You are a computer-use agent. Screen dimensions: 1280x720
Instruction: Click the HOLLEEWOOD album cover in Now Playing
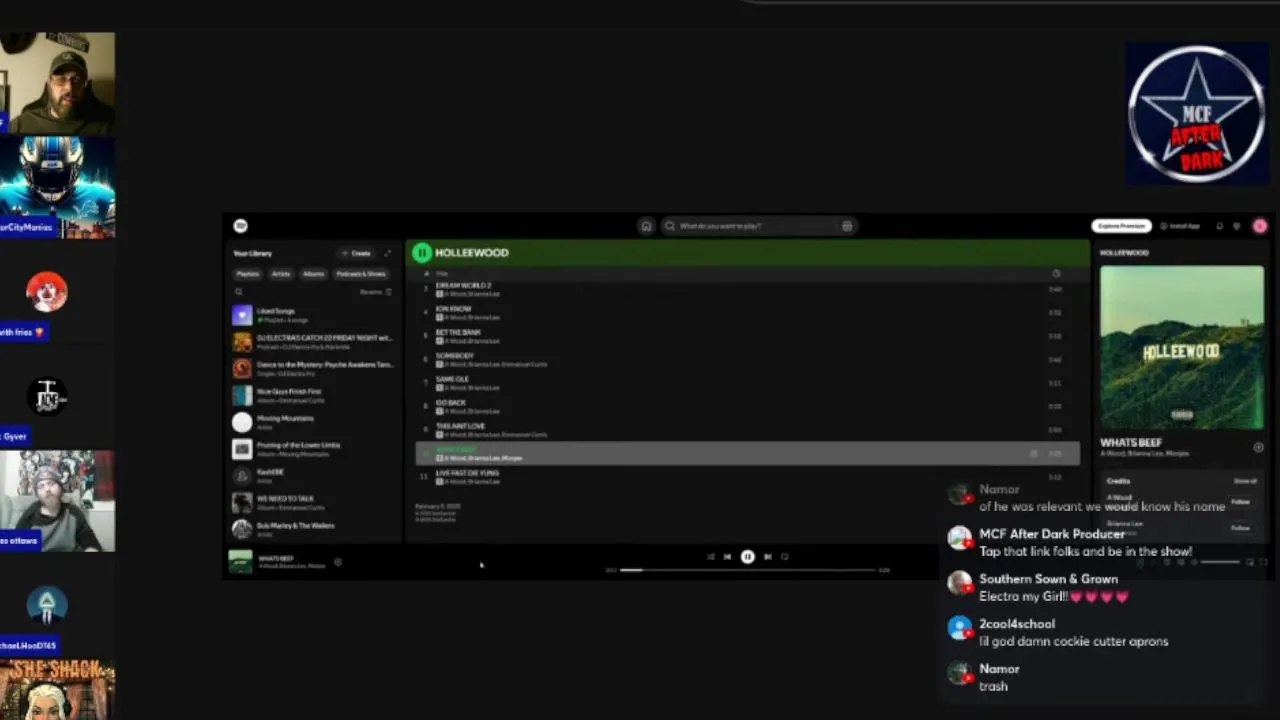(1181, 347)
